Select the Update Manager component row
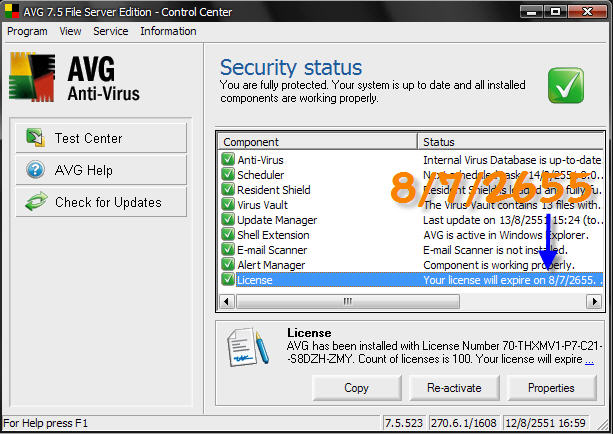Screen dimensions: 613x434 [410, 220]
